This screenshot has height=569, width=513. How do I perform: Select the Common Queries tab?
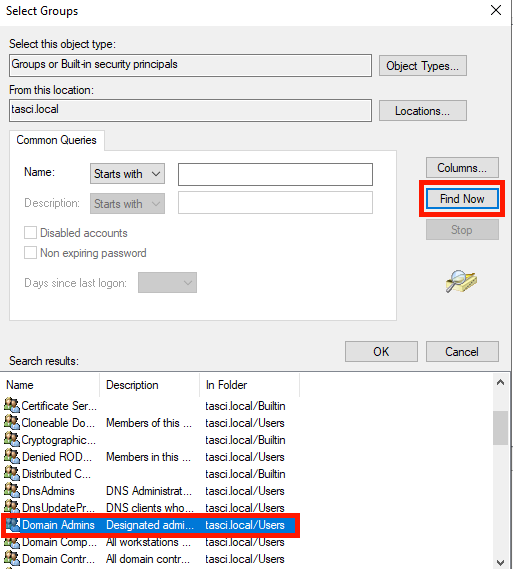[57, 140]
